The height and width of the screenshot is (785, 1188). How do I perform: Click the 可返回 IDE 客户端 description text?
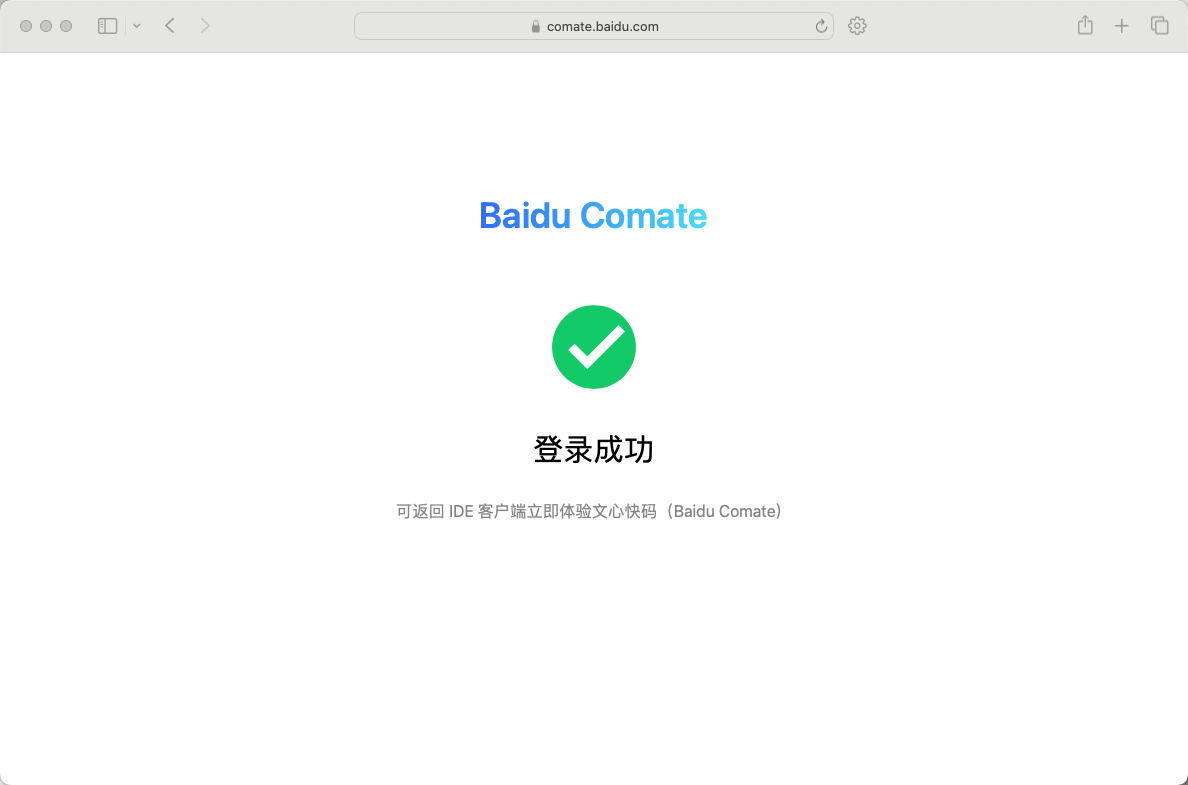click(x=589, y=511)
